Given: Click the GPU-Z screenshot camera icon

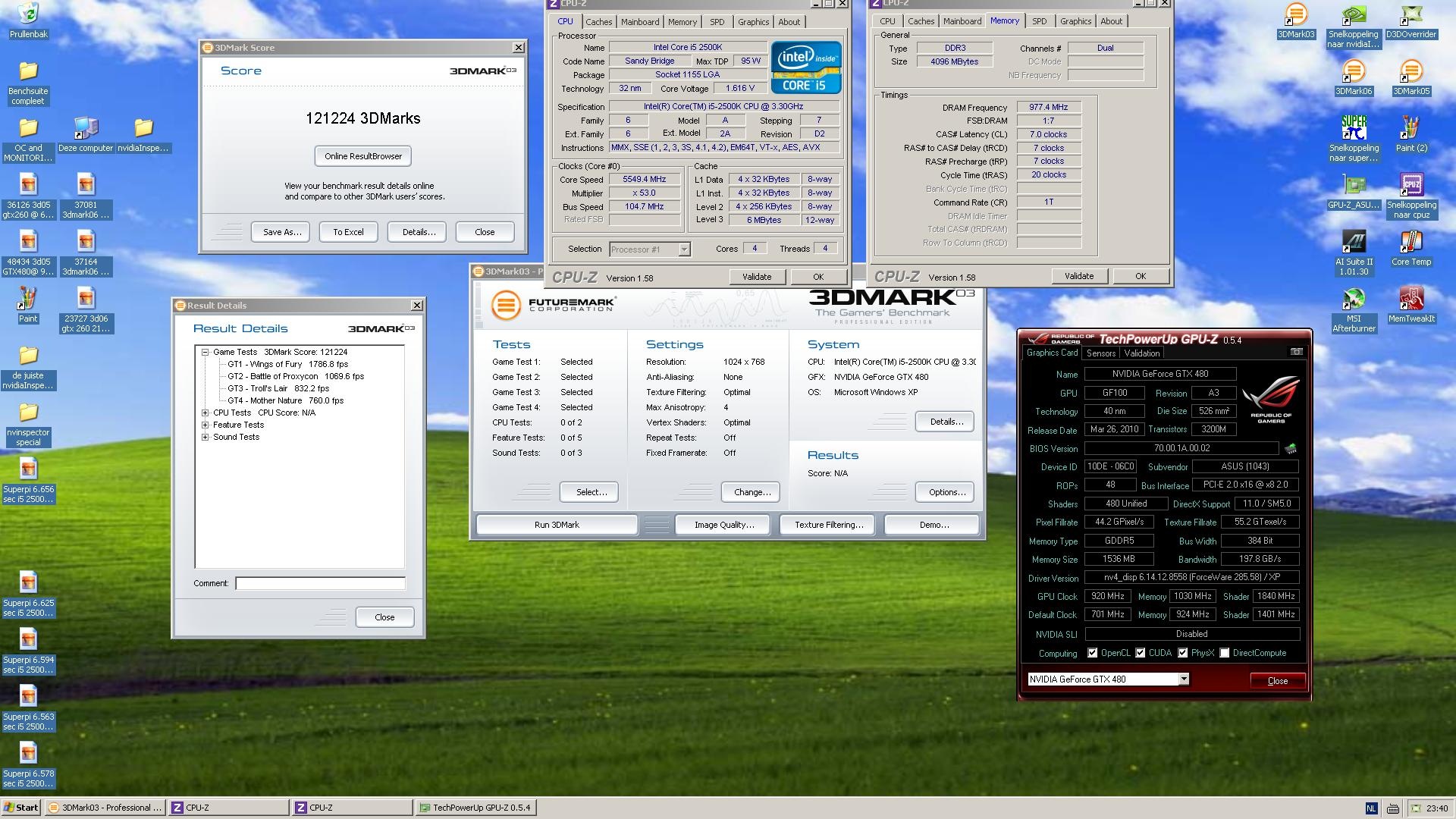Looking at the screenshot, I should (1296, 352).
